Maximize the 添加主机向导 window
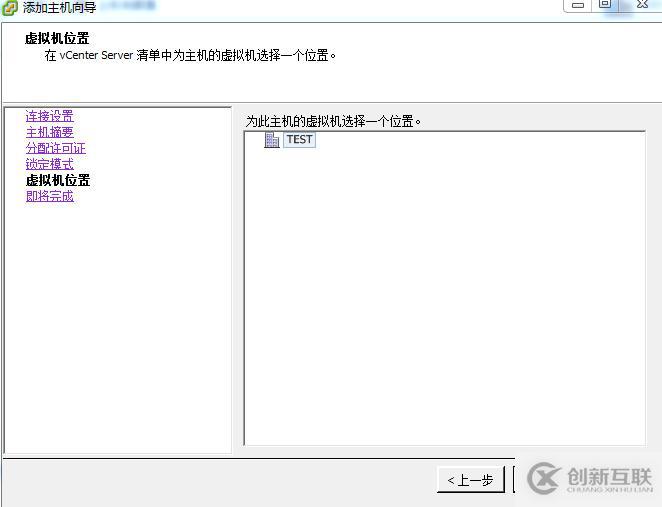 point(605,5)
